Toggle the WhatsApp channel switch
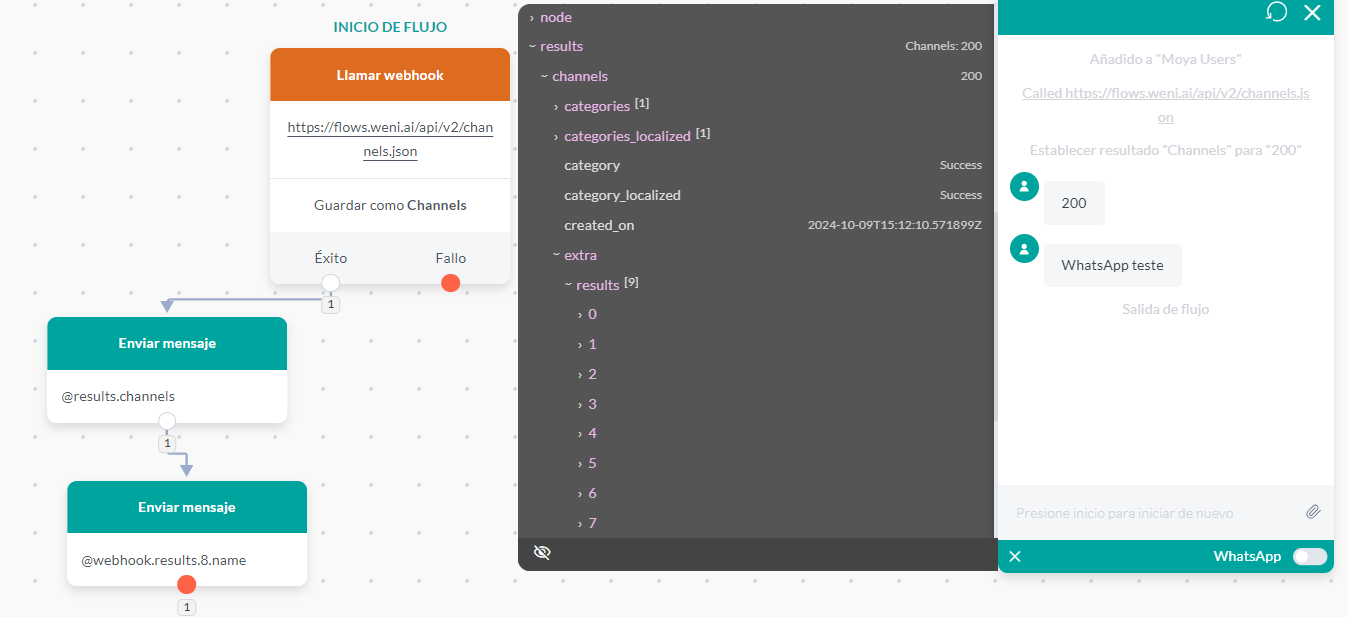Image resolution: width=1348 pixels, height=617 pixels. click(1309, 556)
